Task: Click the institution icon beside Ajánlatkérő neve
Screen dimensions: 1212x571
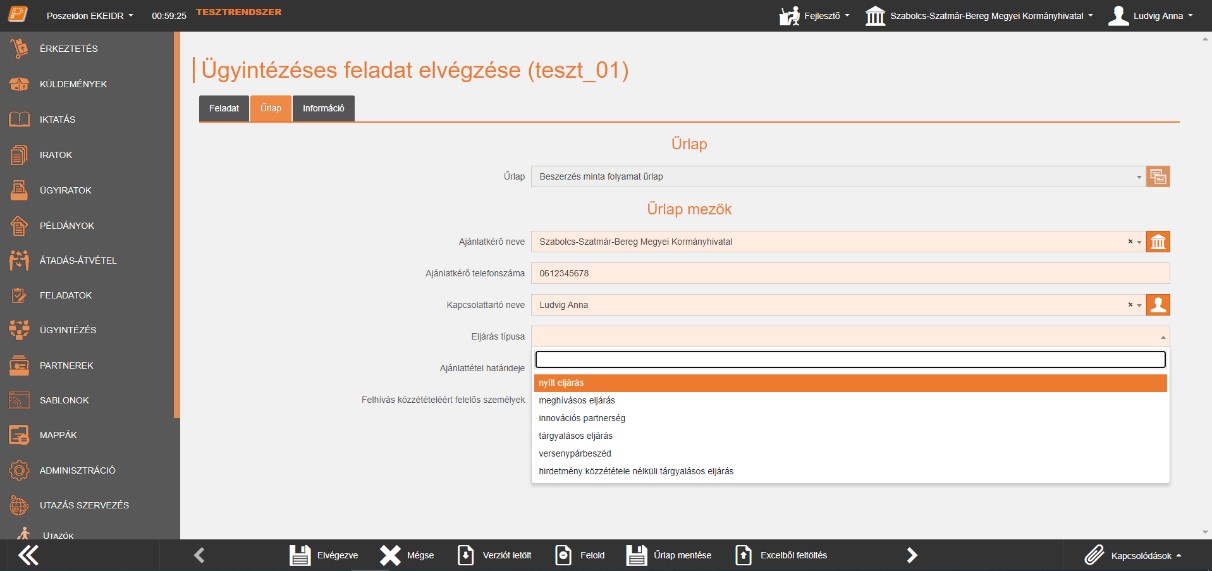Action: point(1158,242)
